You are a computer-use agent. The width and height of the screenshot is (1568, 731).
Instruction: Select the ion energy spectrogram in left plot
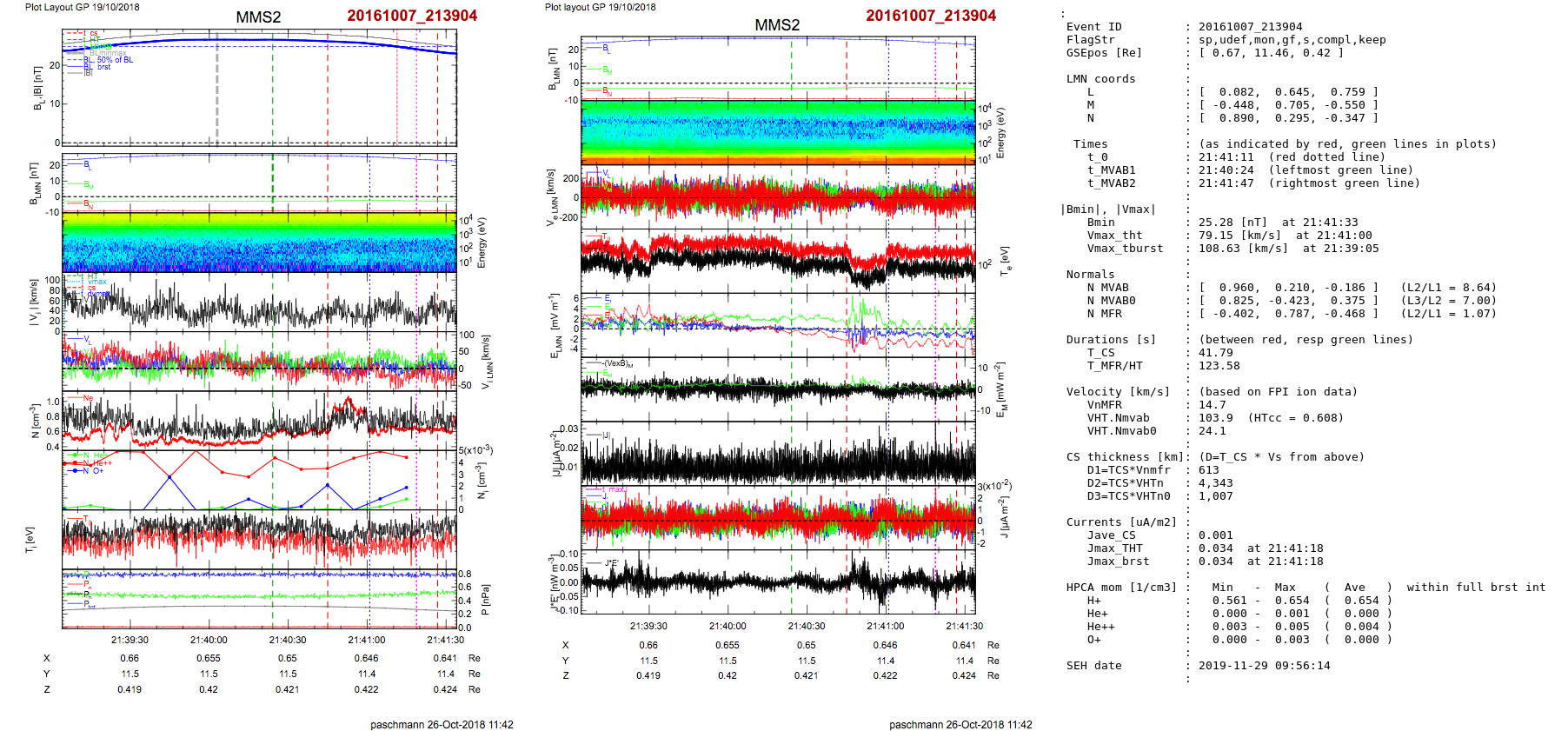(x=259, y=242)
